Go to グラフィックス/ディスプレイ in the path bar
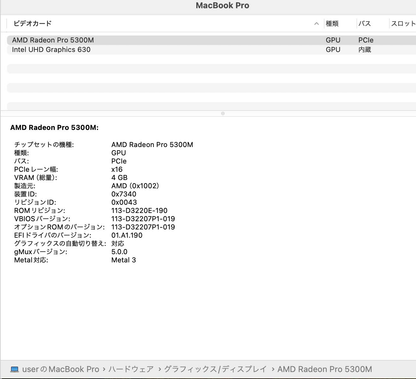 pyautogui.click(x=215, y=369)
